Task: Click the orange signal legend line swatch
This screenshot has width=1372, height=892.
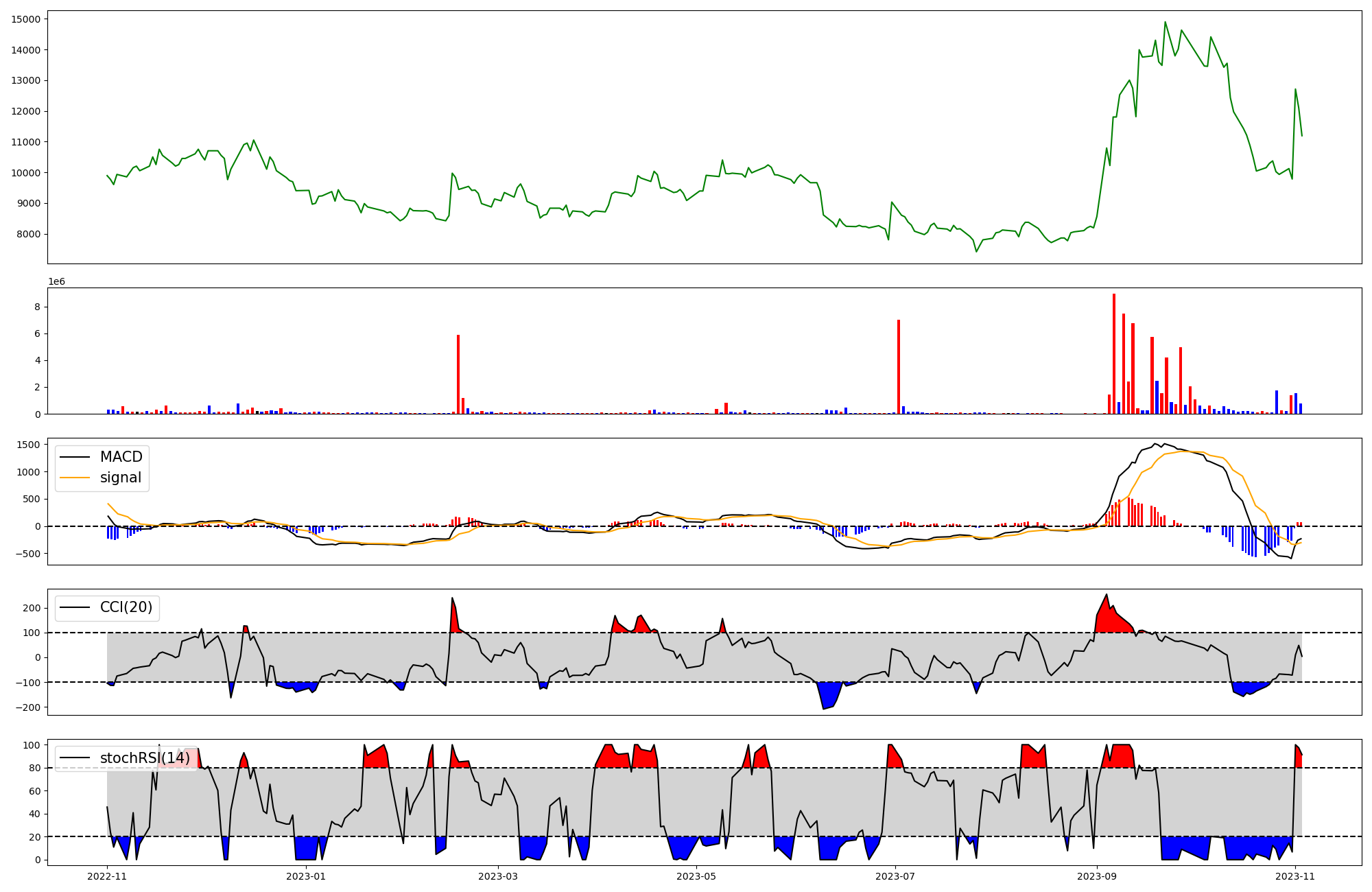Action: click(x=75, y=478)
